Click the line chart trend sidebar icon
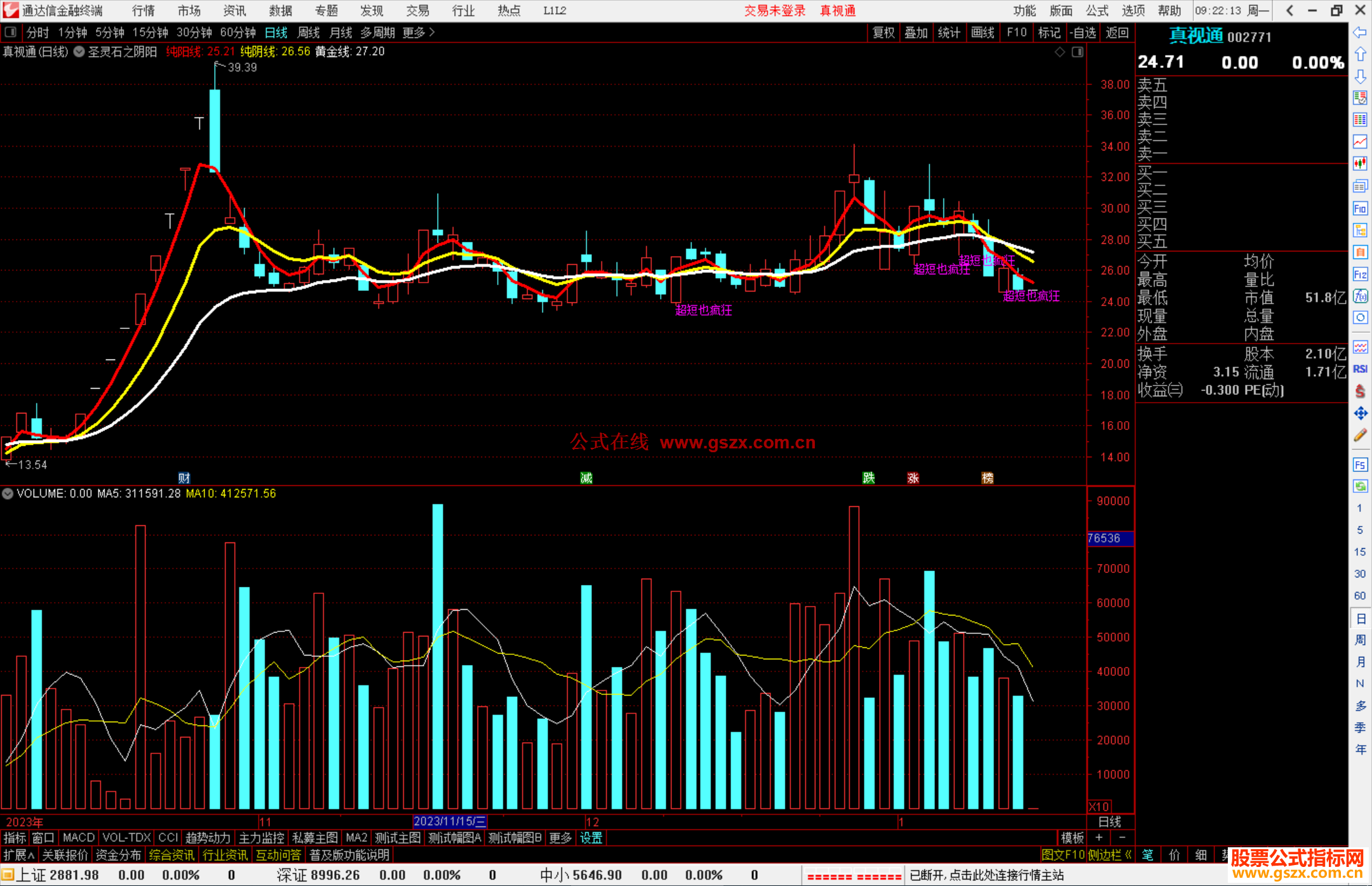This screenshot has height=886, width=1372. (1360, 142)
